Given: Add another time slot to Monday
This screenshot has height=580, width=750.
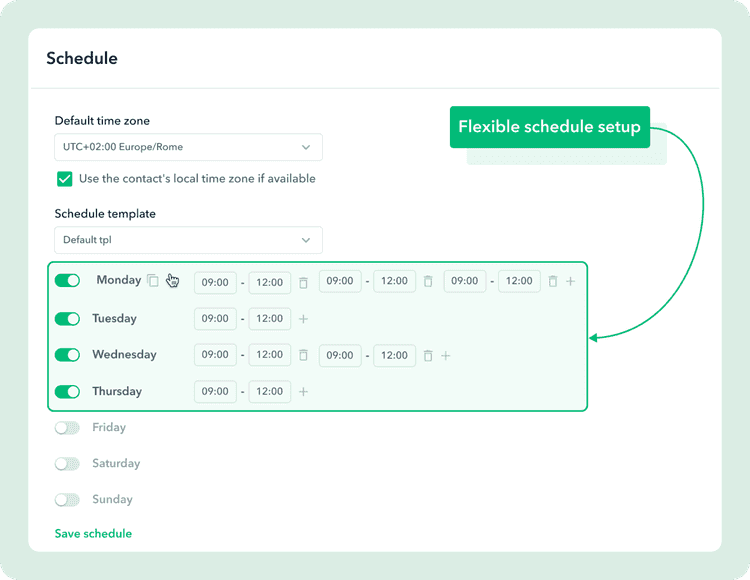Looking at the screenshot, I should click(x=570, y=281).
